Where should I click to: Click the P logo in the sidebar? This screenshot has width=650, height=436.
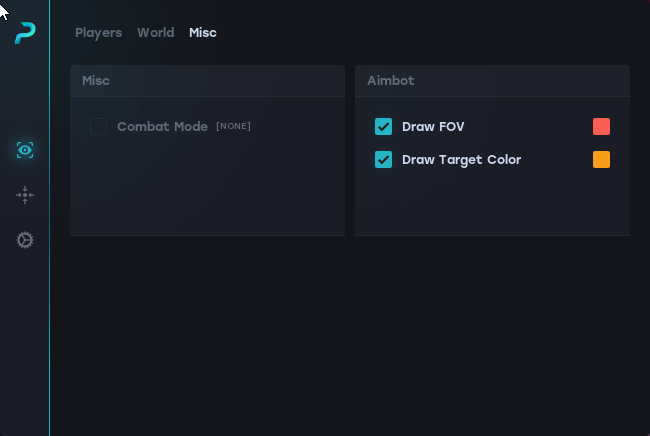(25, 33)
